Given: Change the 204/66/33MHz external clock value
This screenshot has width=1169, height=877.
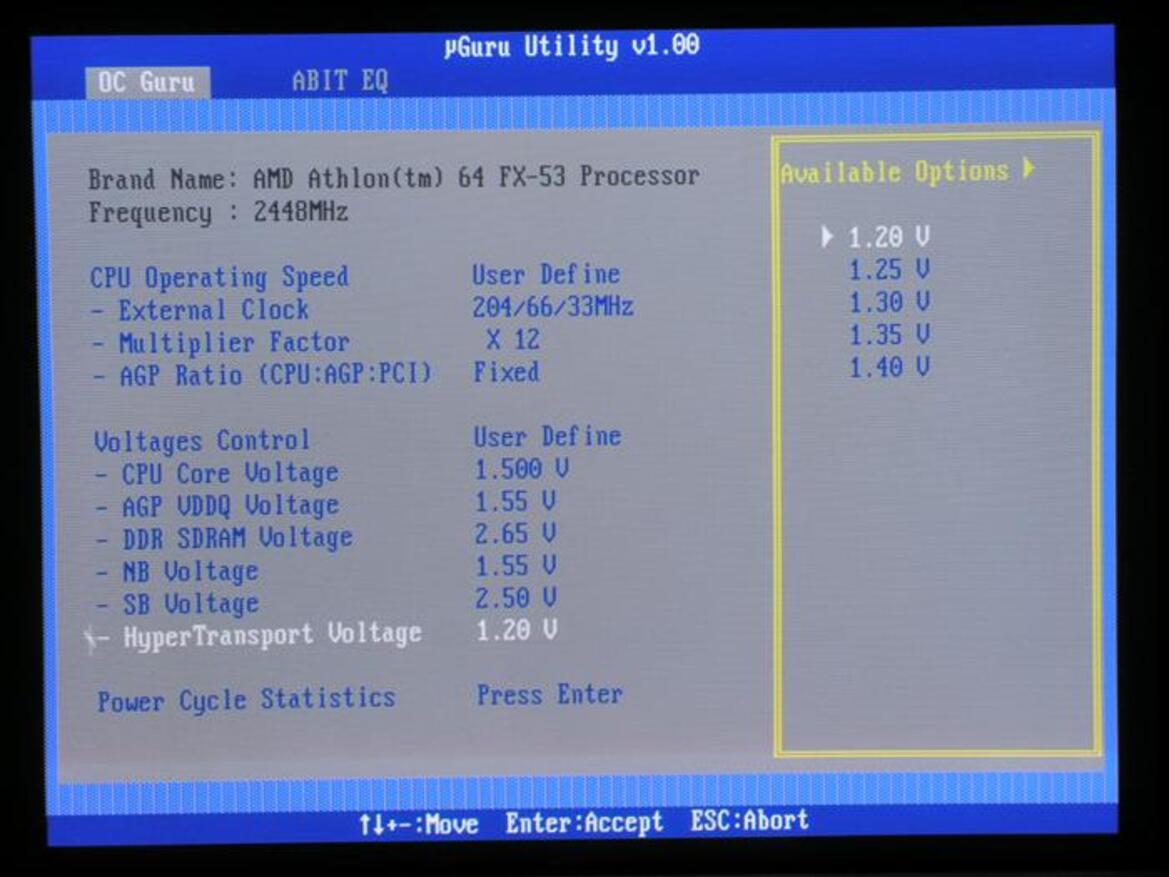Looking at the screenshot, I should tap(552, 307).
